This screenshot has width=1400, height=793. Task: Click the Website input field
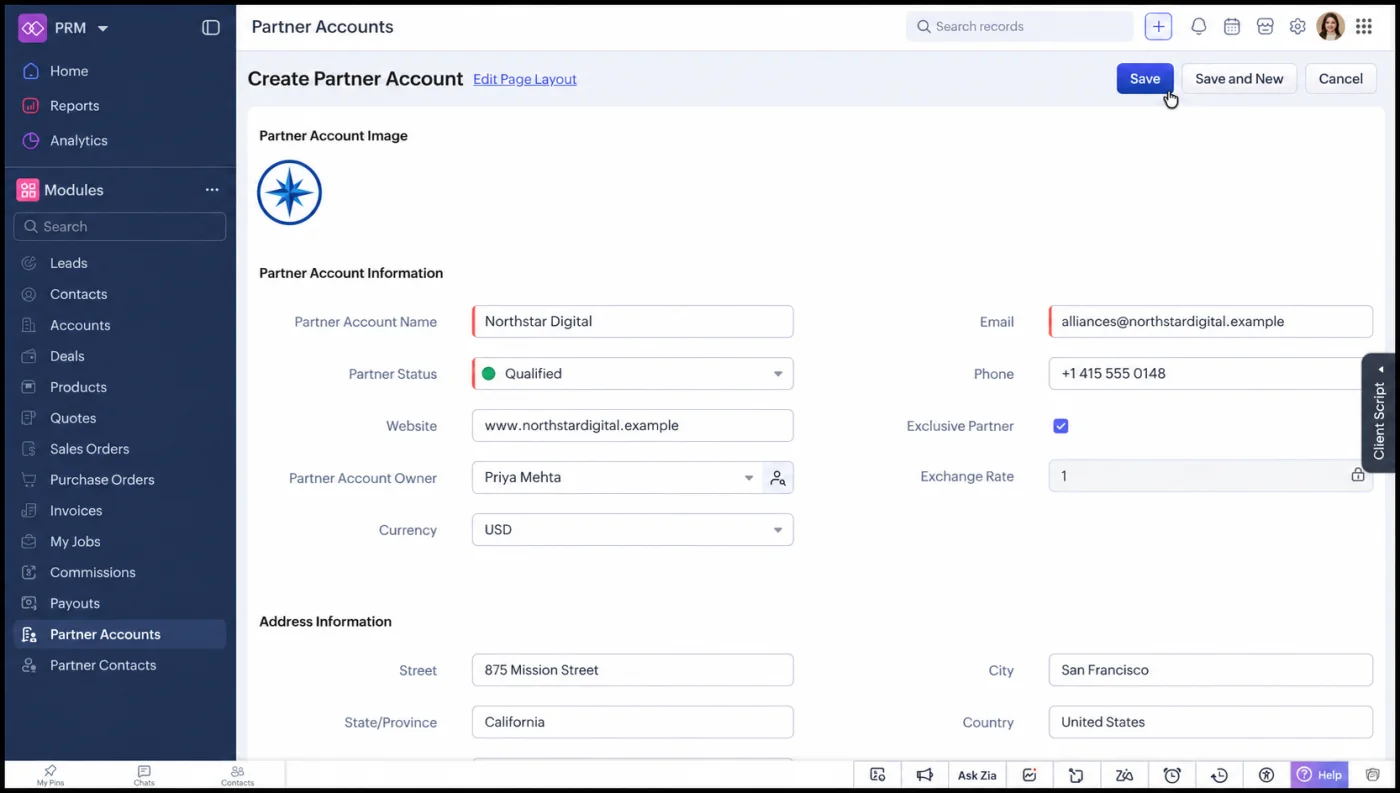click(x=633, y=426)
